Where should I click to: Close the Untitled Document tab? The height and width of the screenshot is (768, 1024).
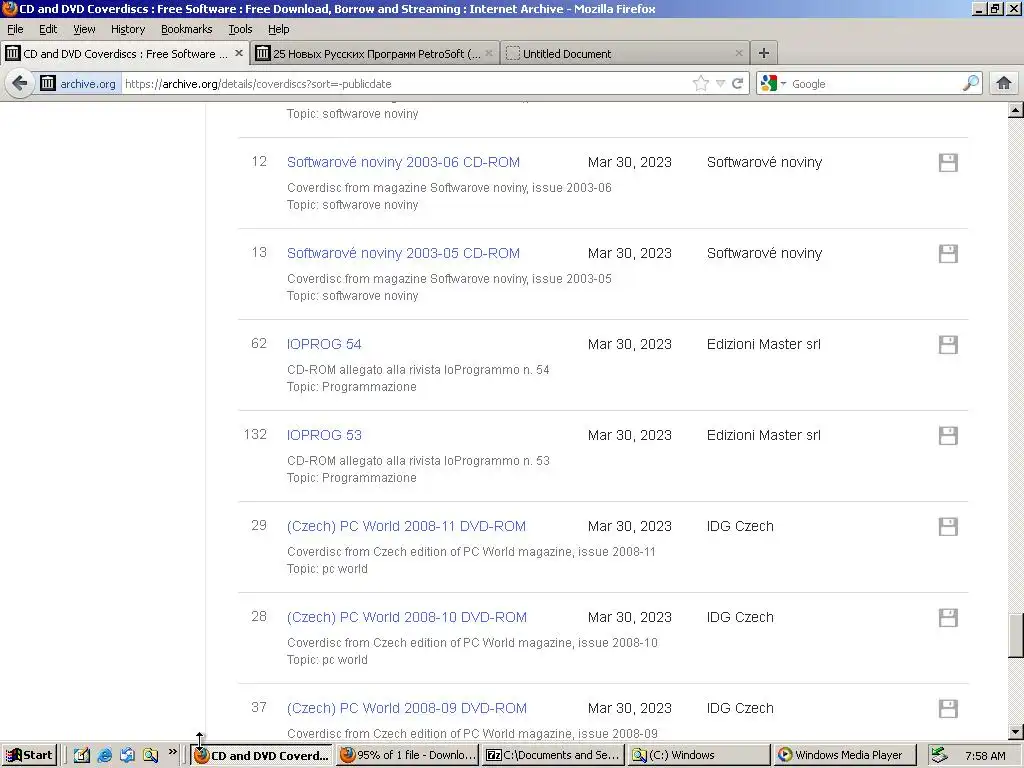pos(739,54)
